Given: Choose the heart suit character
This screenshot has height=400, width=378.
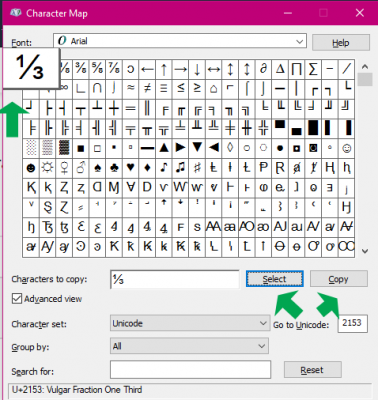Looking at the screenshot, I should click(131, 167).
